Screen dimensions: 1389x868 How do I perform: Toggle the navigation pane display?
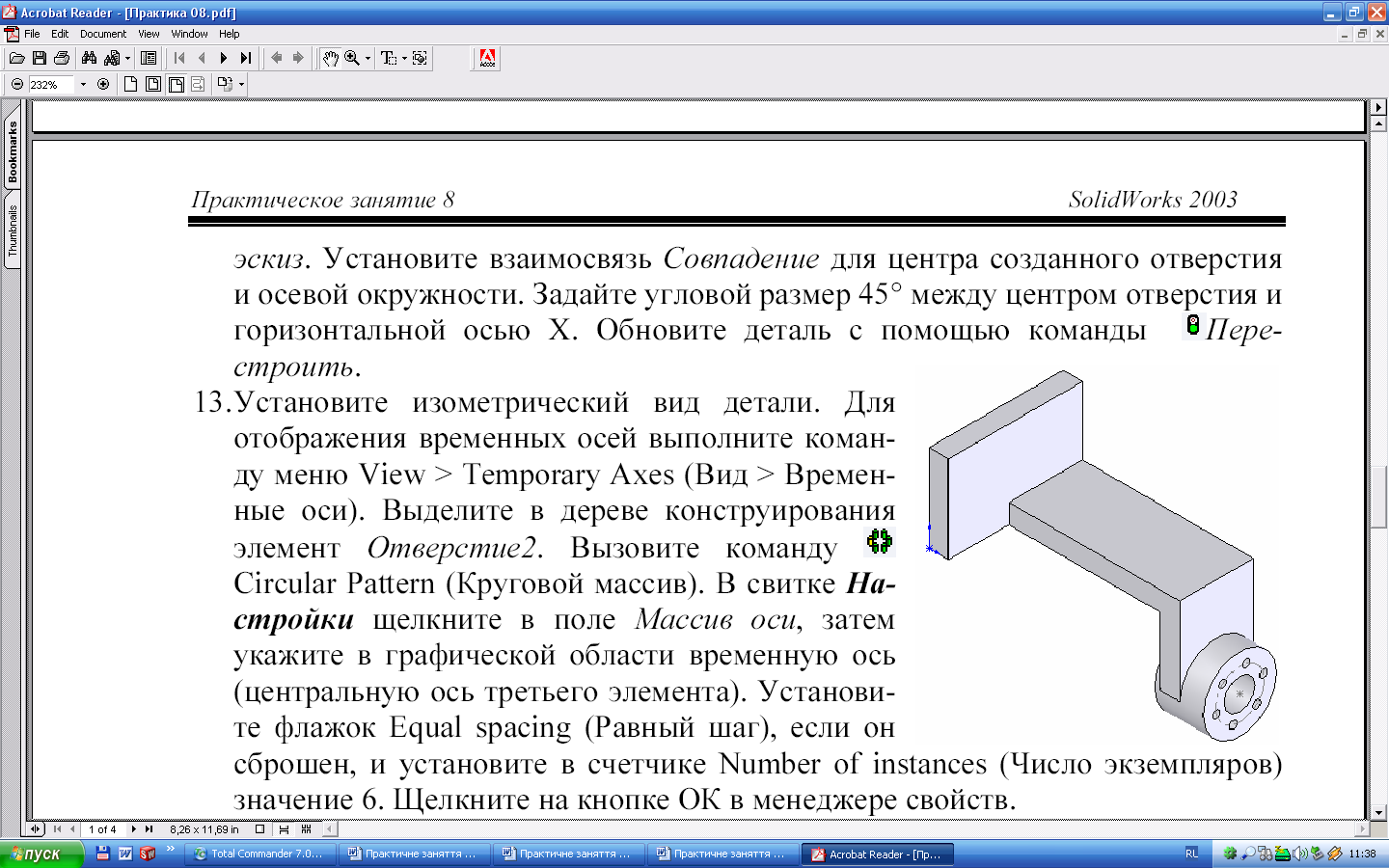coord(149,59)
